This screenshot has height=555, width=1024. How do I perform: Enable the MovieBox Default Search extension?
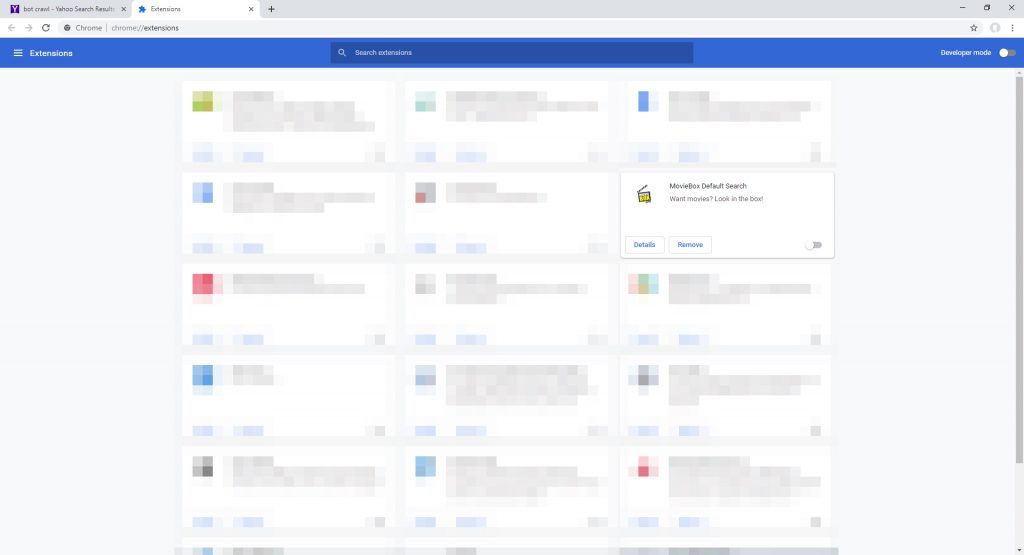click(x=814, y=245)
